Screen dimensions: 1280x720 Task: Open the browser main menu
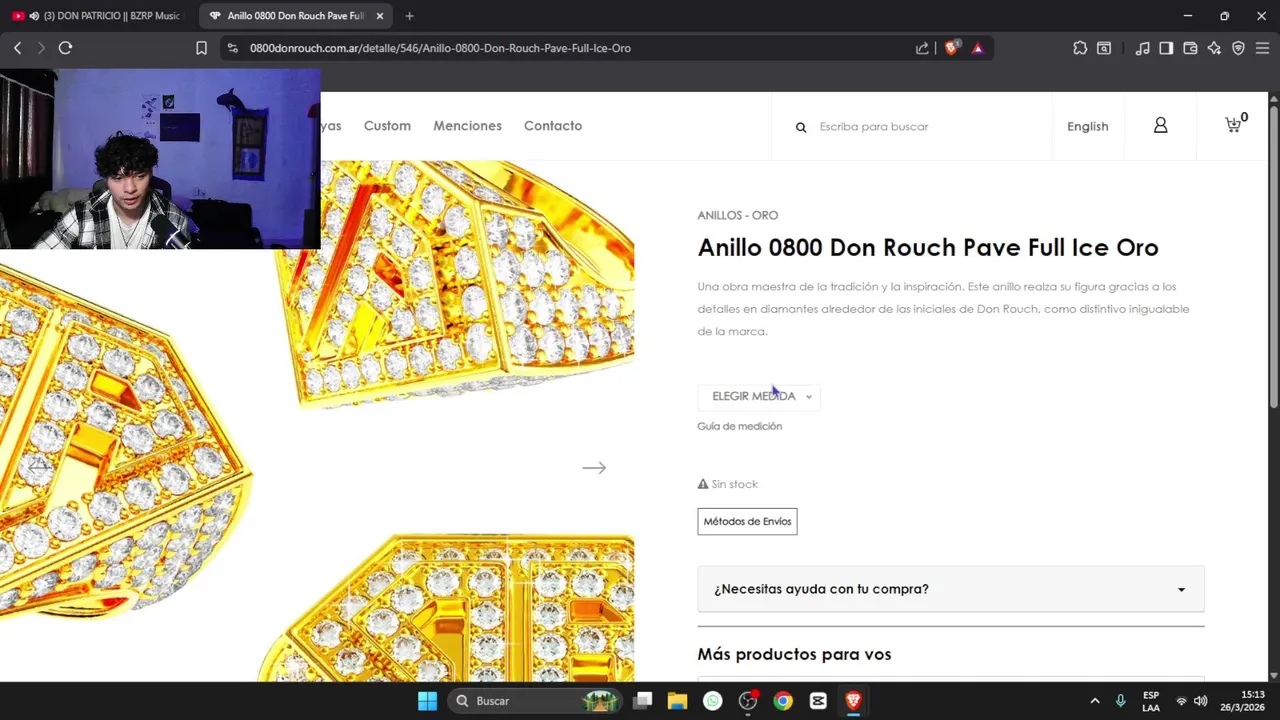tap(1262, 48)
